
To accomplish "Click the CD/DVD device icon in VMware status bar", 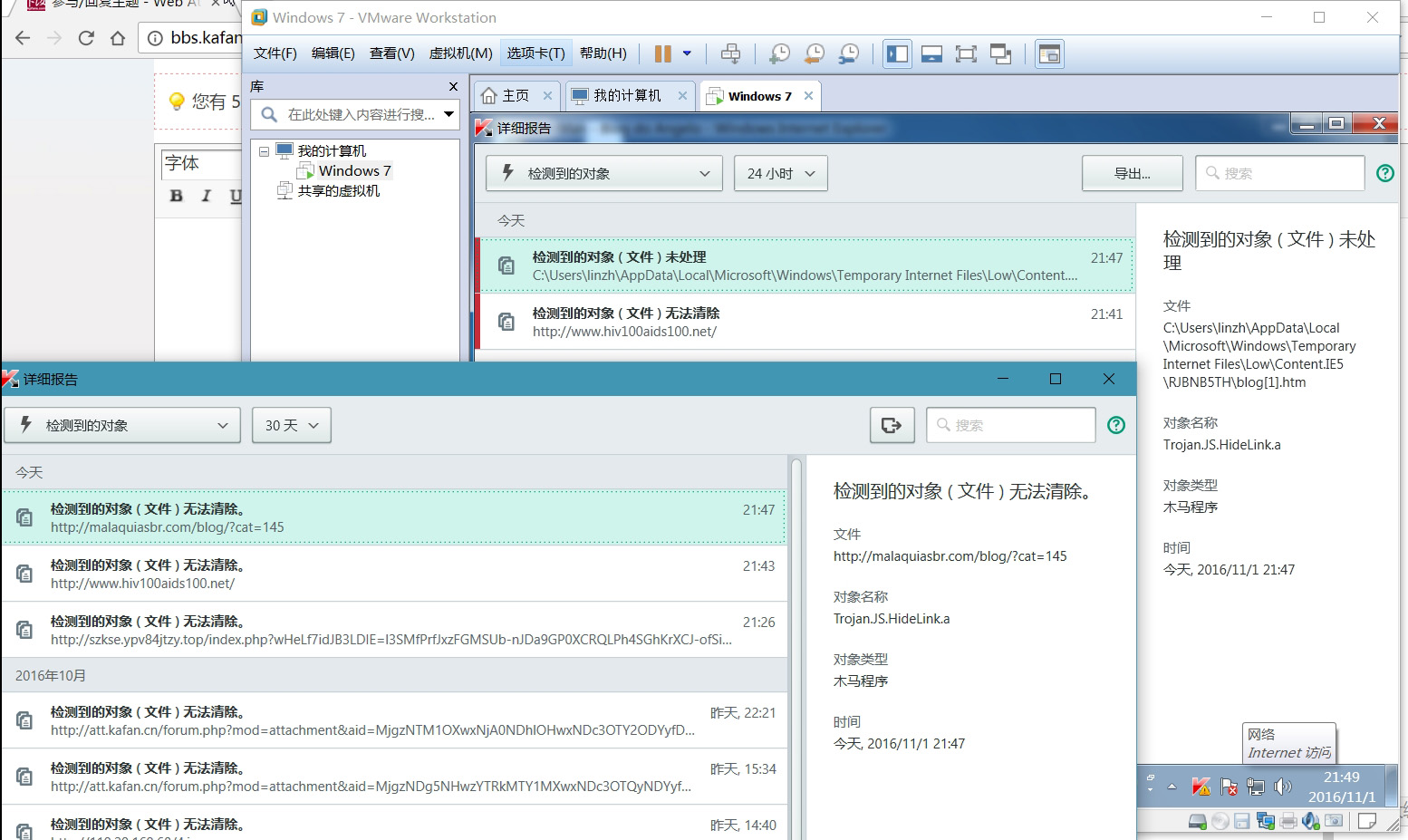I will pyautogui.click(x=1220, y=822).
